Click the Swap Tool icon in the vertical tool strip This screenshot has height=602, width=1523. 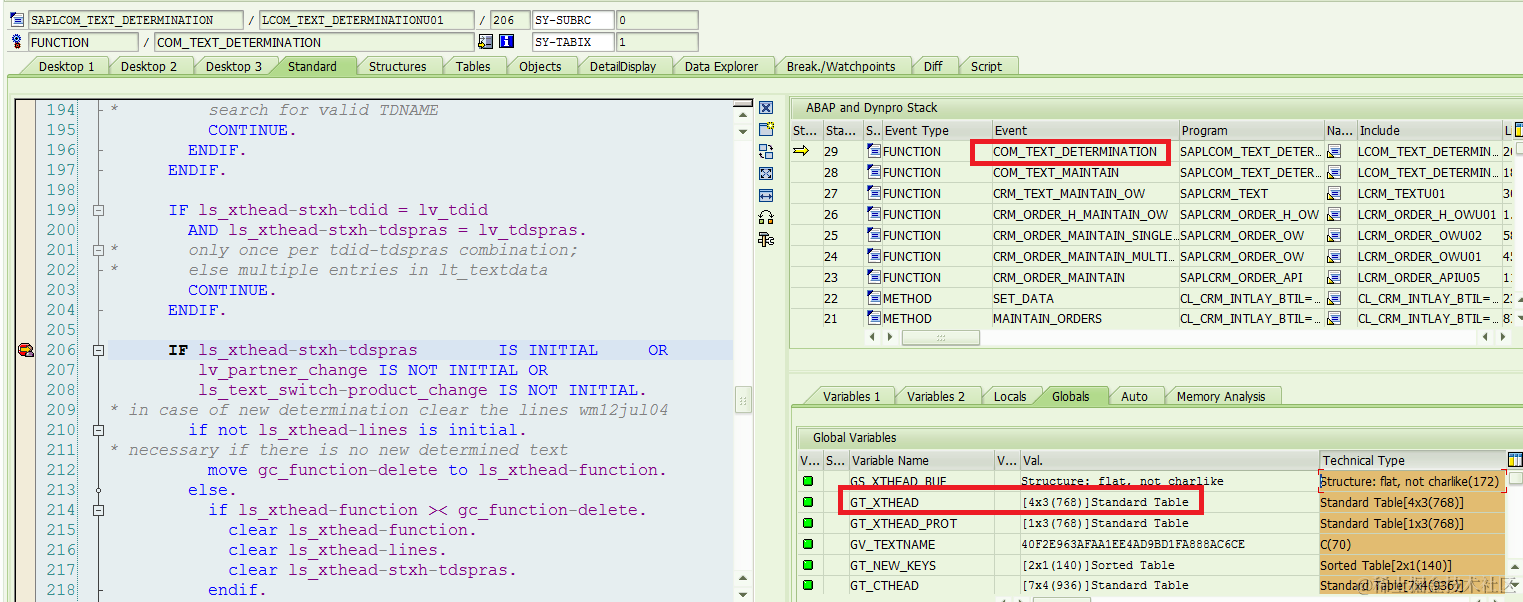[x=766, y=152]
